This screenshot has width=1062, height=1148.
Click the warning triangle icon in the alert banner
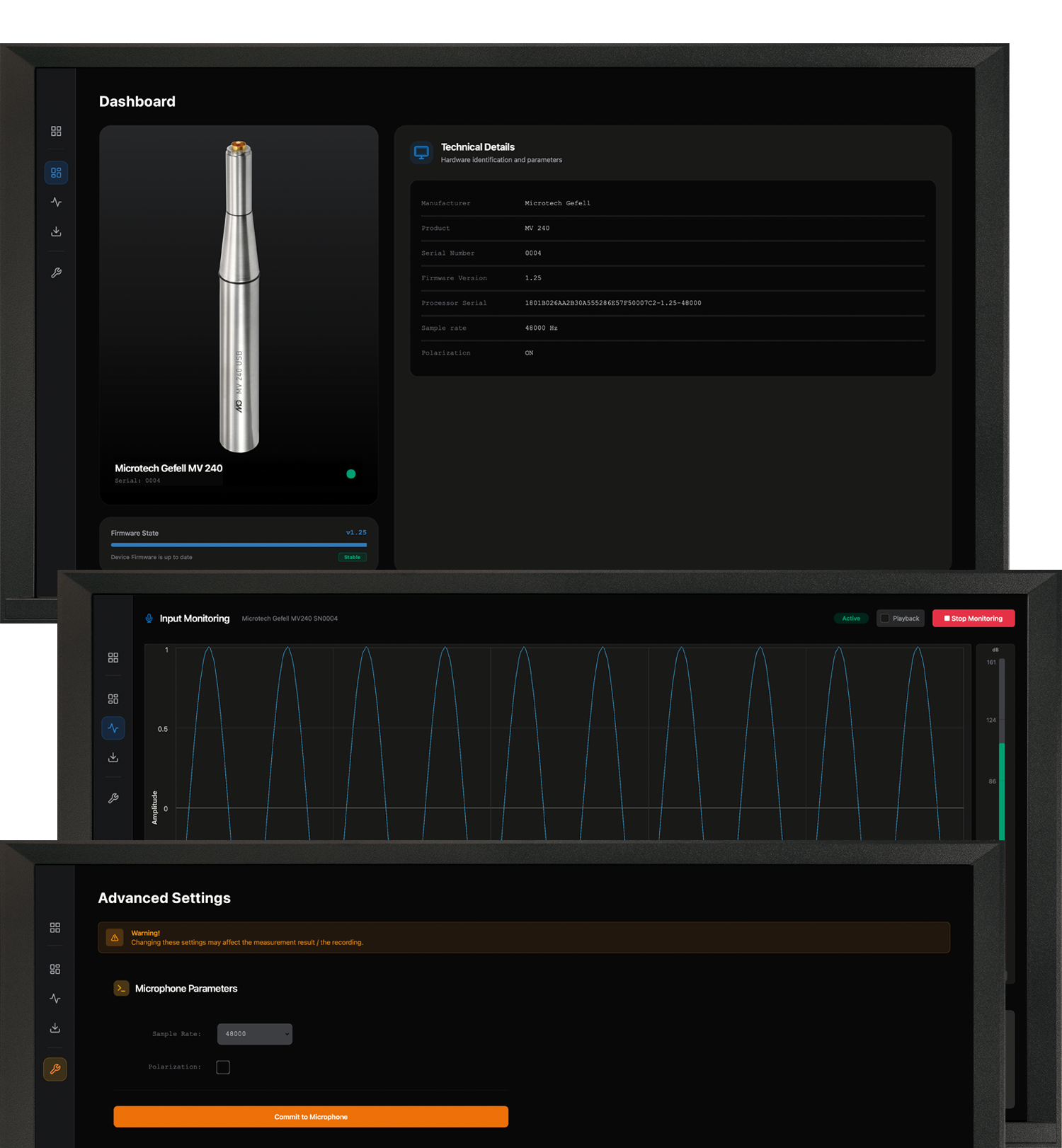[x=115, y=938]
